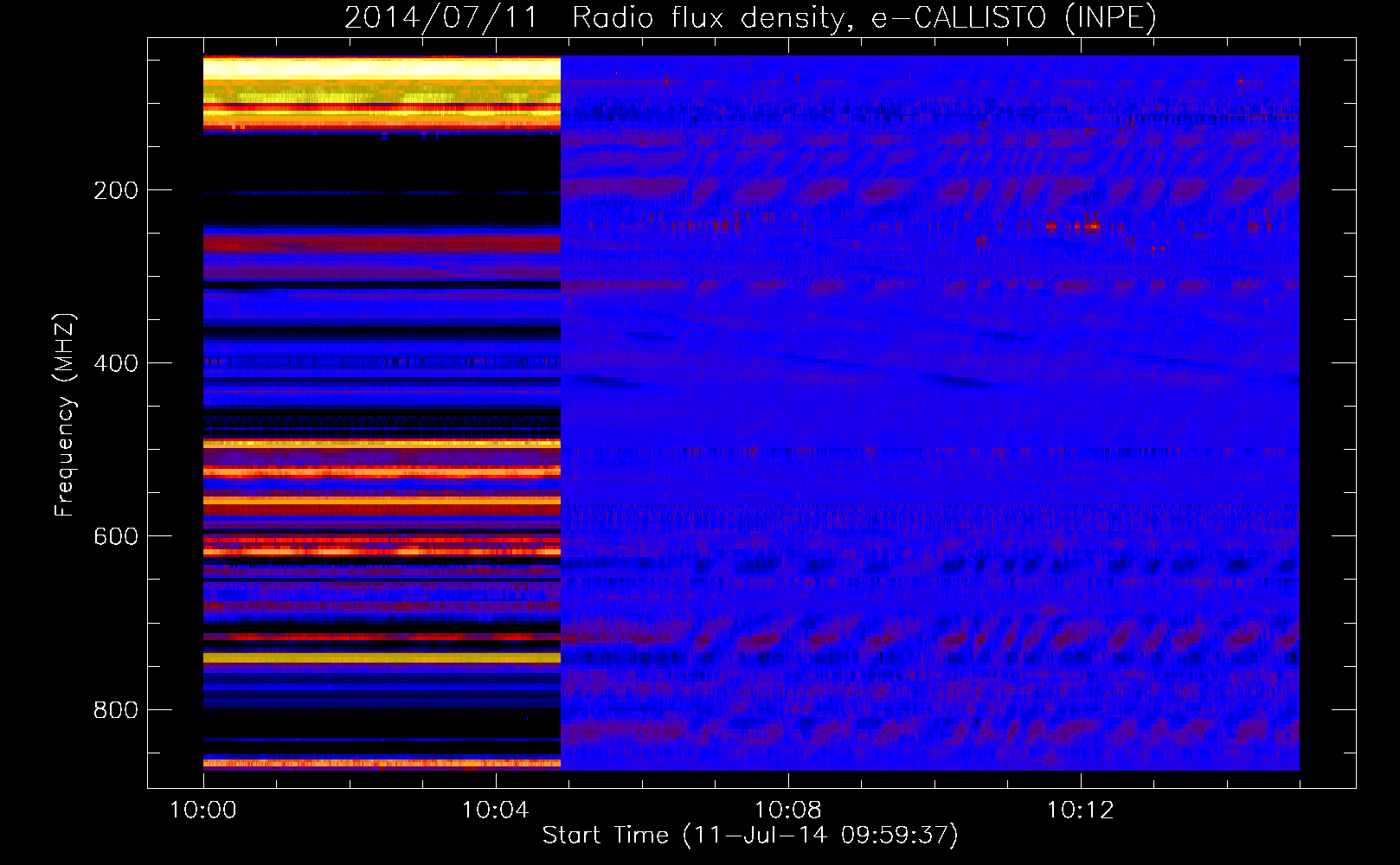1400x865 pixels.
Task: Click the 10:00 time tick label
Action: [x=203, y=811]
